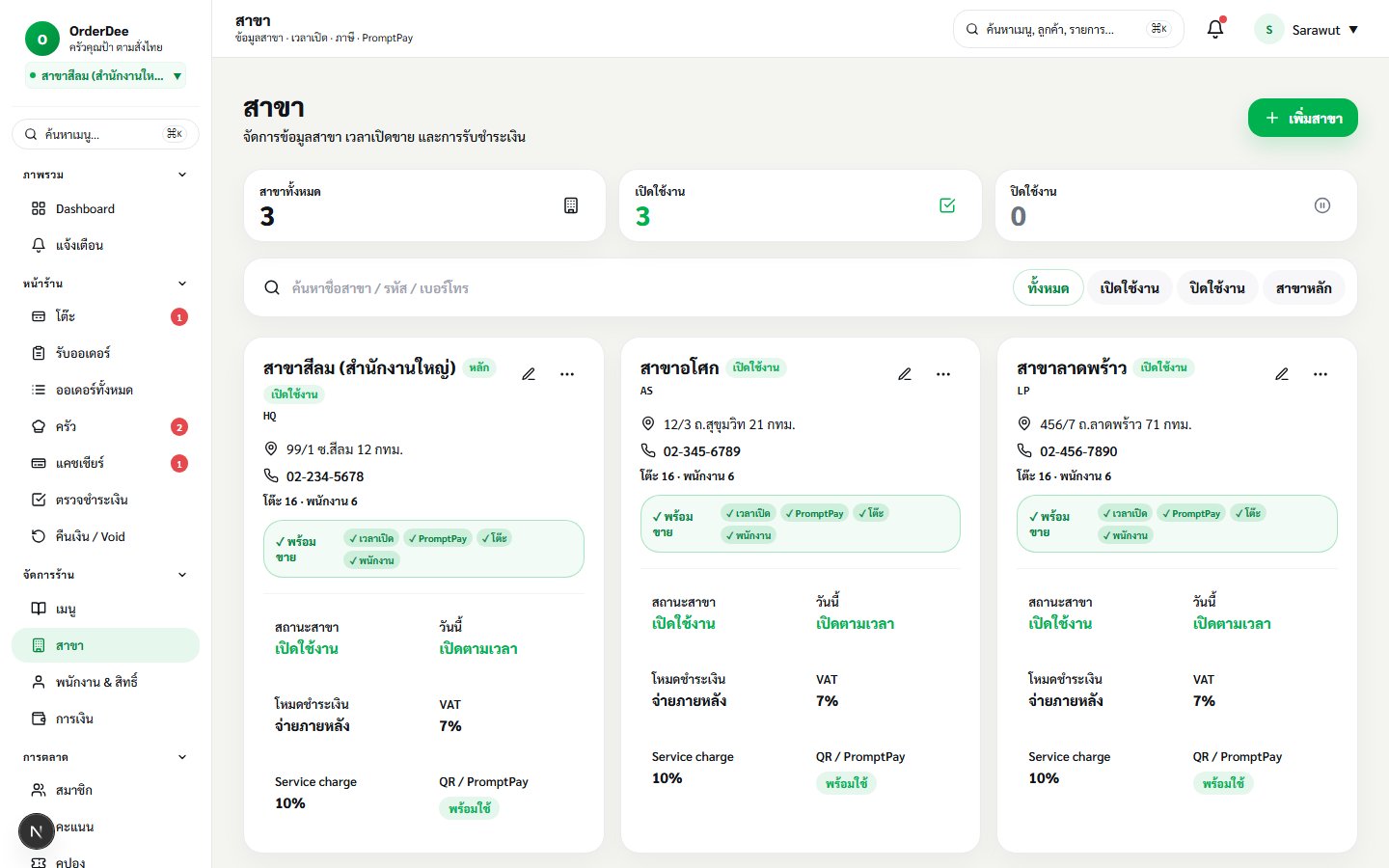Open คืนเงิน / Void page
This screenshot has width=1389, height=868.
pyautogui.click(x=105, y=536)
